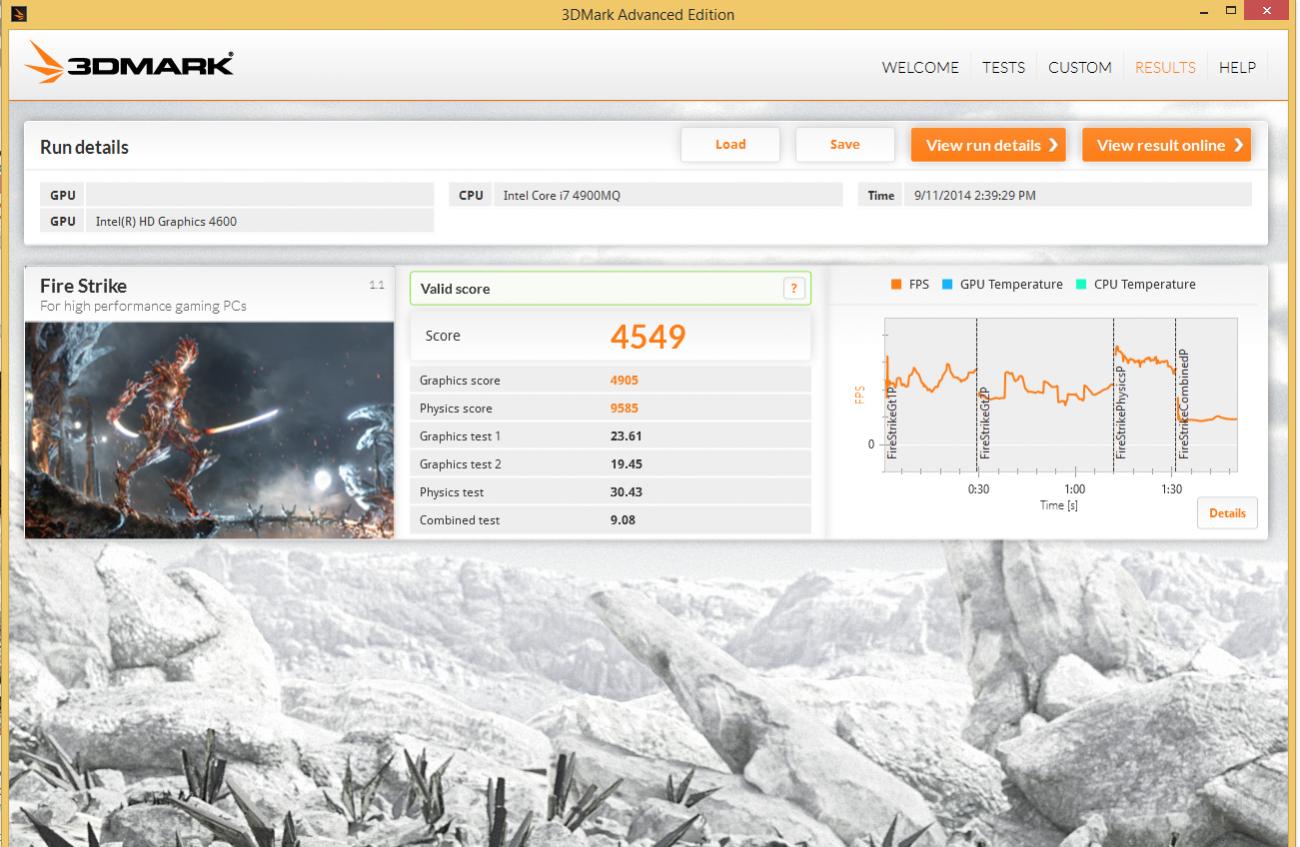
Task: Click the Graphics score value 4905
Action: point(624,380)
